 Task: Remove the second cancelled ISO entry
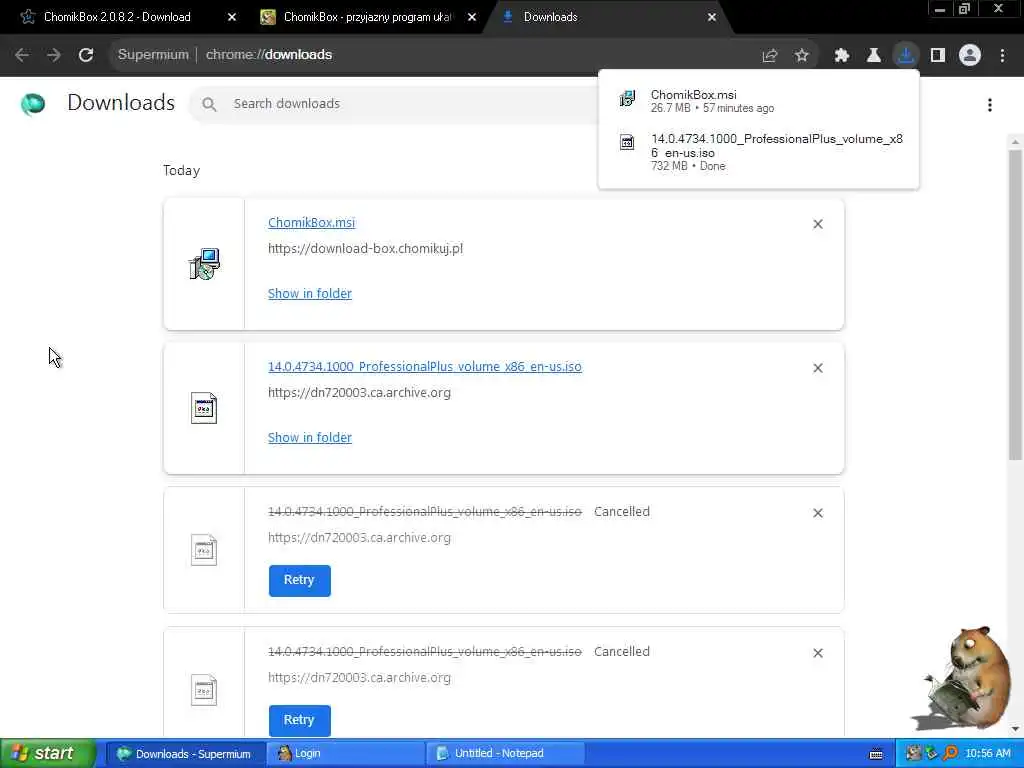pyautogui.click(x=818, y=653)
